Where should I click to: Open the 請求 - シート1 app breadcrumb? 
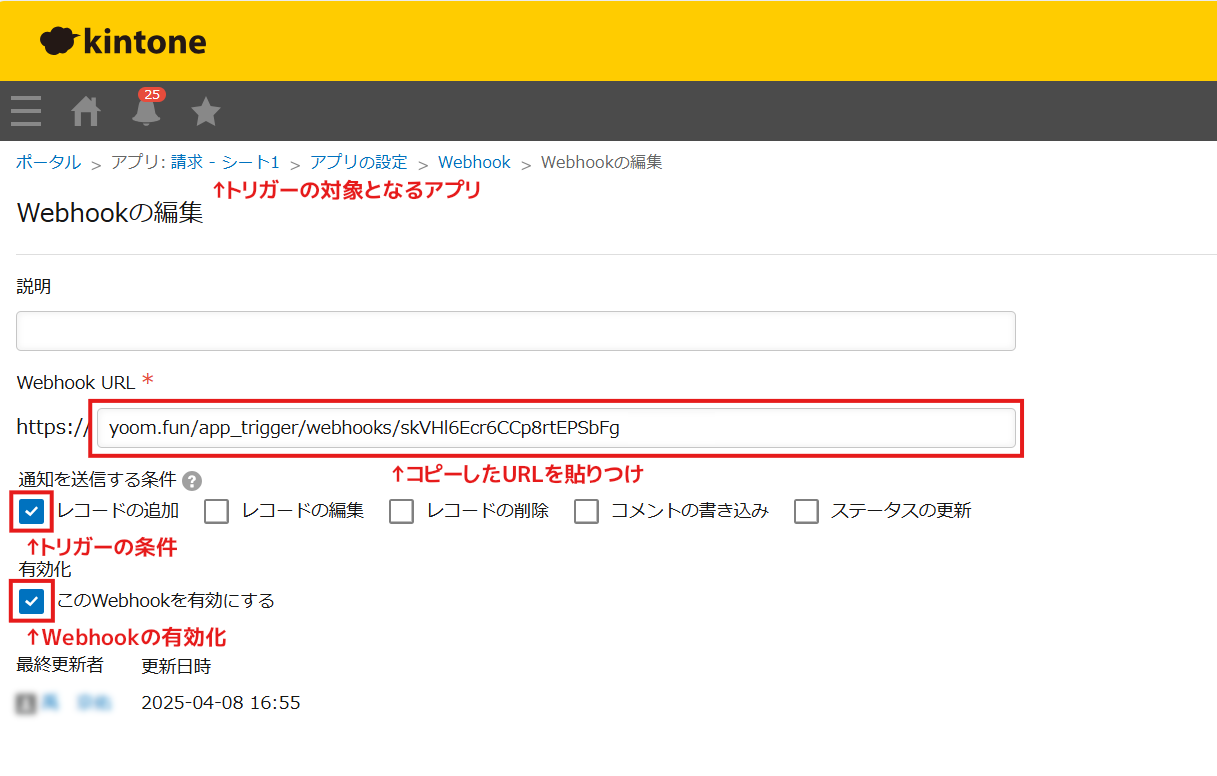point(225,162)
